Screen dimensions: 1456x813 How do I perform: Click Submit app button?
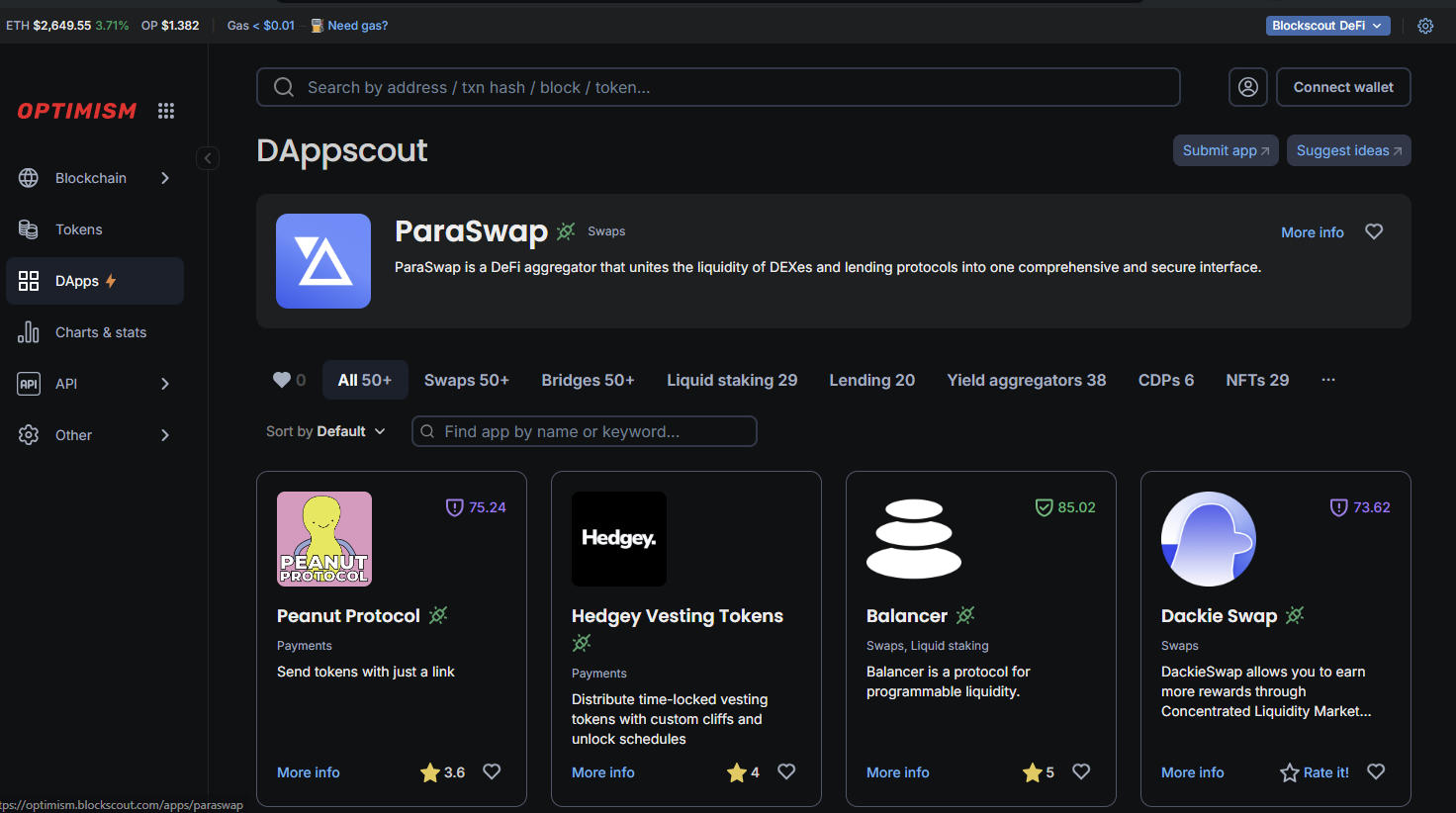1226,150
